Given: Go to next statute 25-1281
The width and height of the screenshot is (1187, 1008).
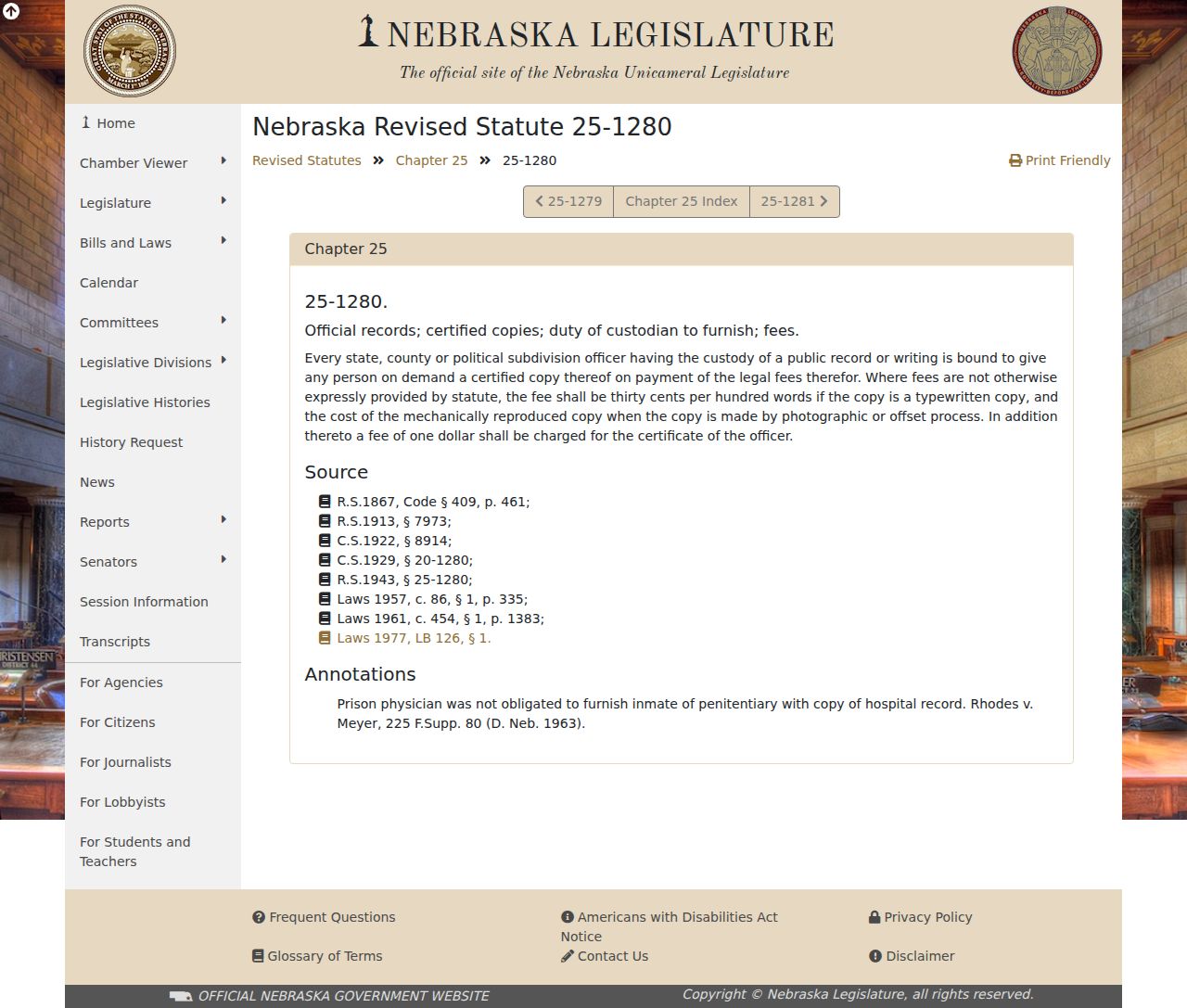Looking at the screenshot, I should pos(795,201).
